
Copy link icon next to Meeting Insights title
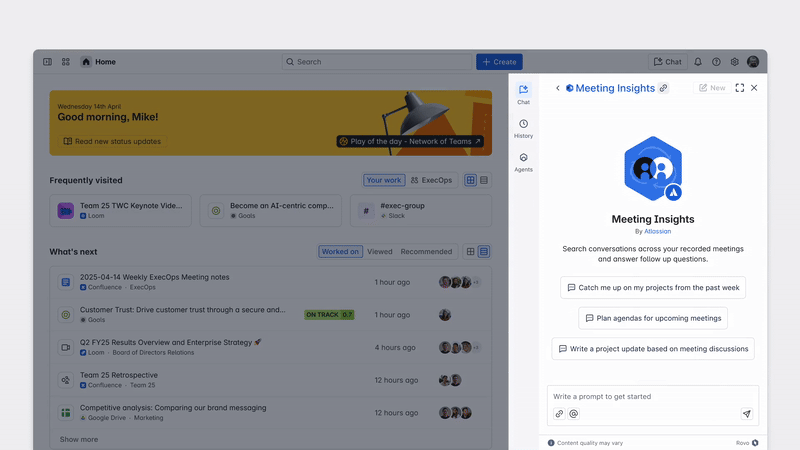(x=663, y=88)
